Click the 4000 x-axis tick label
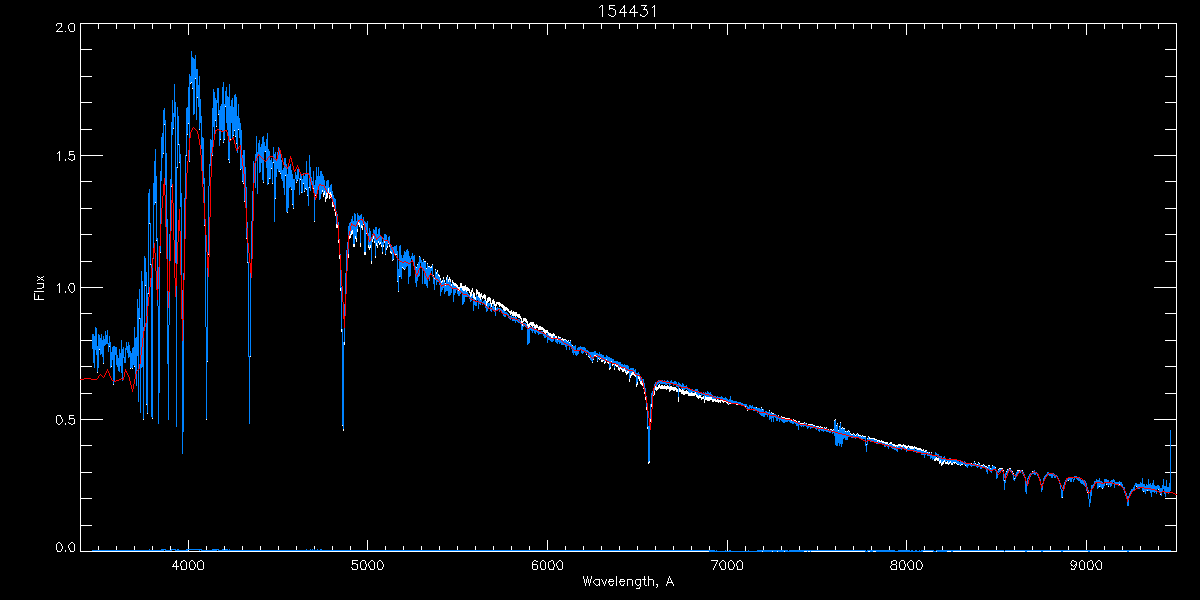Viewport: 1200px width, 600px height. click(188, 563)
